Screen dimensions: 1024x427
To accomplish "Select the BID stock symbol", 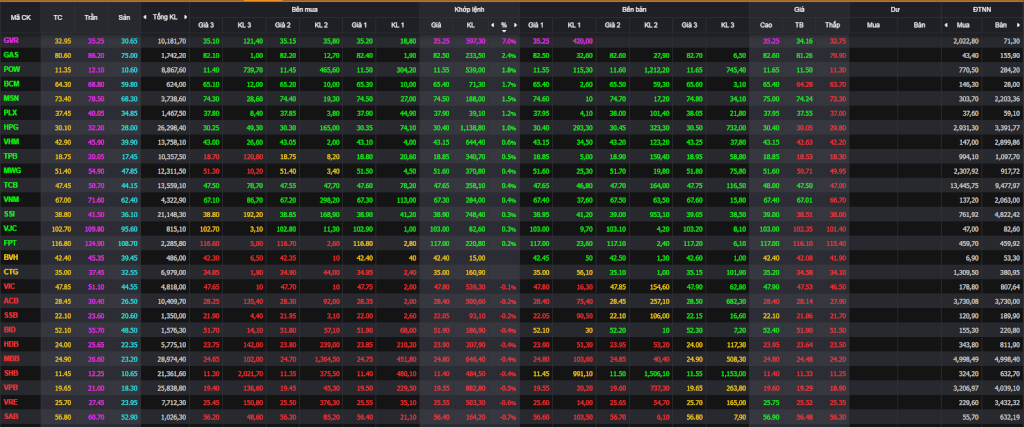I will (10, 329).
